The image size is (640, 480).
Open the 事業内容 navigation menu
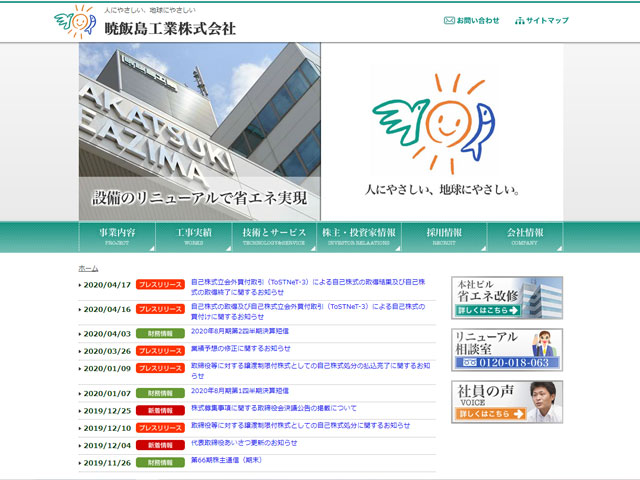pyautogui.click(x=117, y=235)
